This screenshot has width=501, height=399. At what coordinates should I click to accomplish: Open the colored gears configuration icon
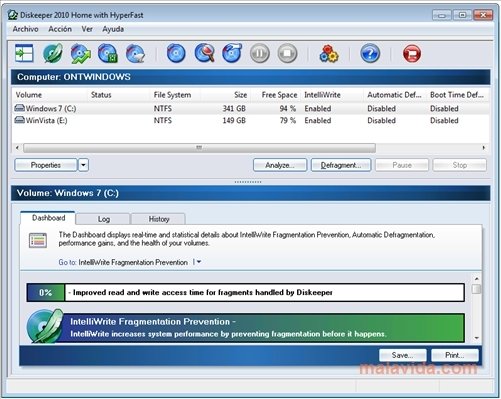coord(329,54)
